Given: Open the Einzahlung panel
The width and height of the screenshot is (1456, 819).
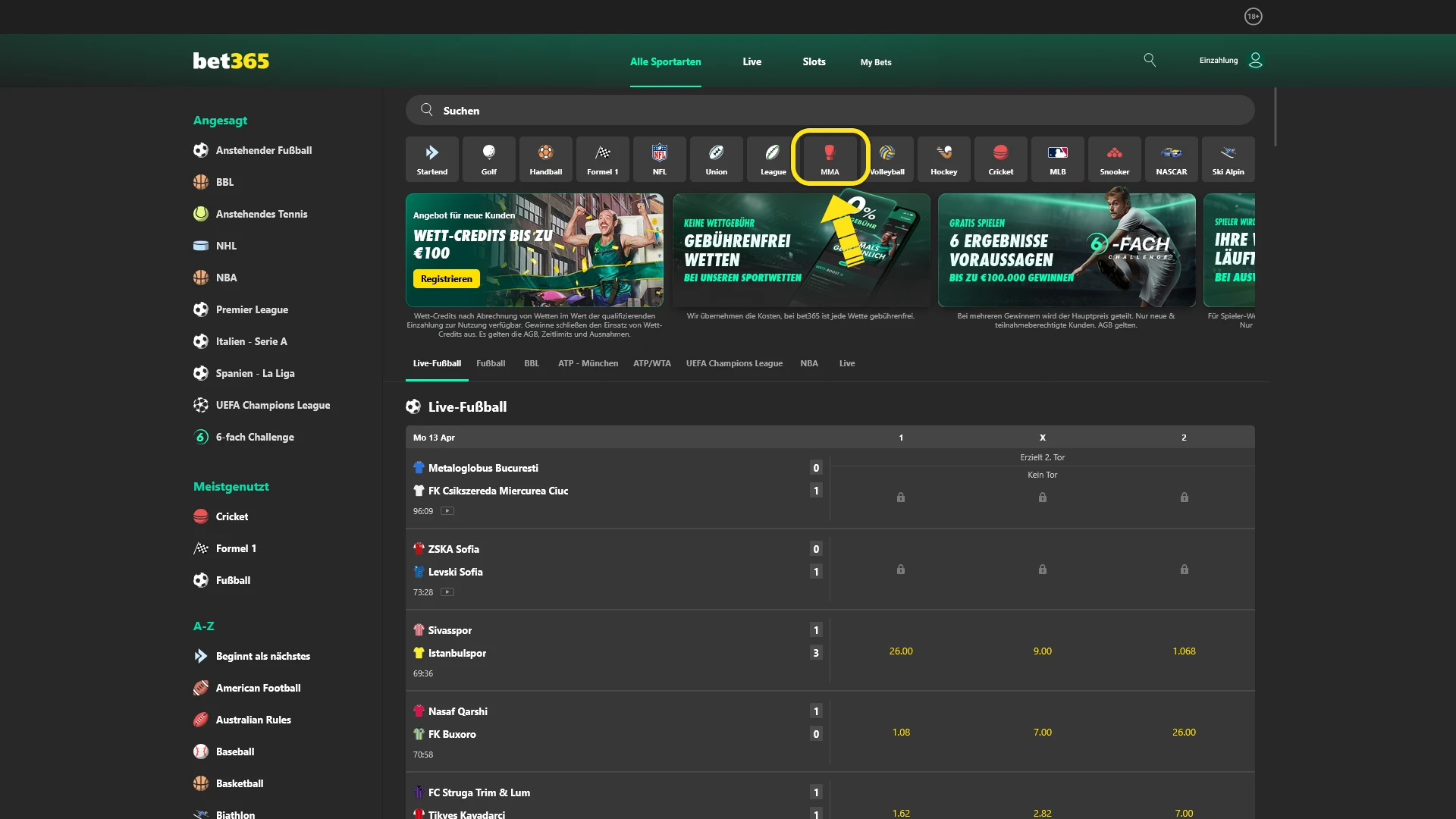Looking at the screenshot, I should click(x=1216, y=60).
